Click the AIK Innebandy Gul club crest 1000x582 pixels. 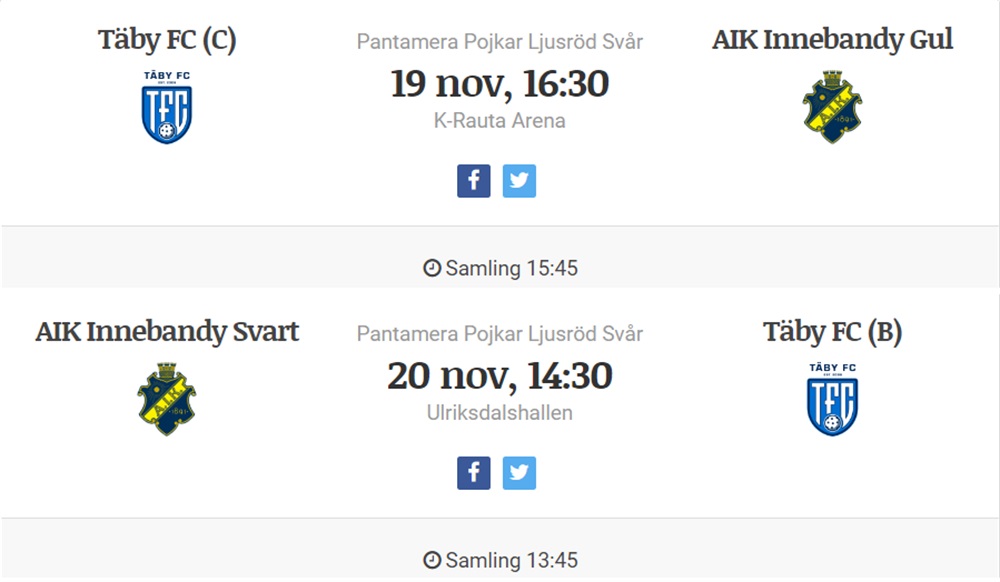click(832, 107)
